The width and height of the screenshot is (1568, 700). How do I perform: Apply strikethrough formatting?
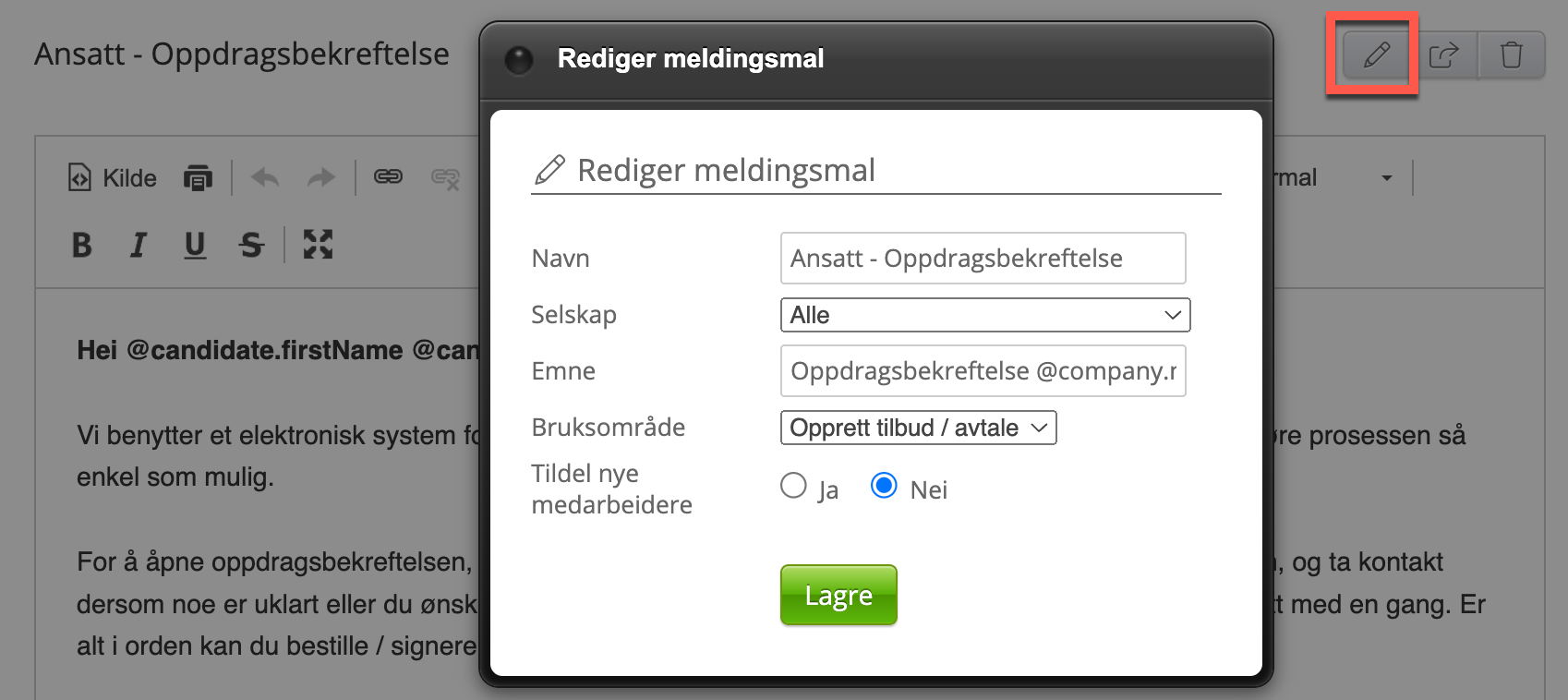251,245
